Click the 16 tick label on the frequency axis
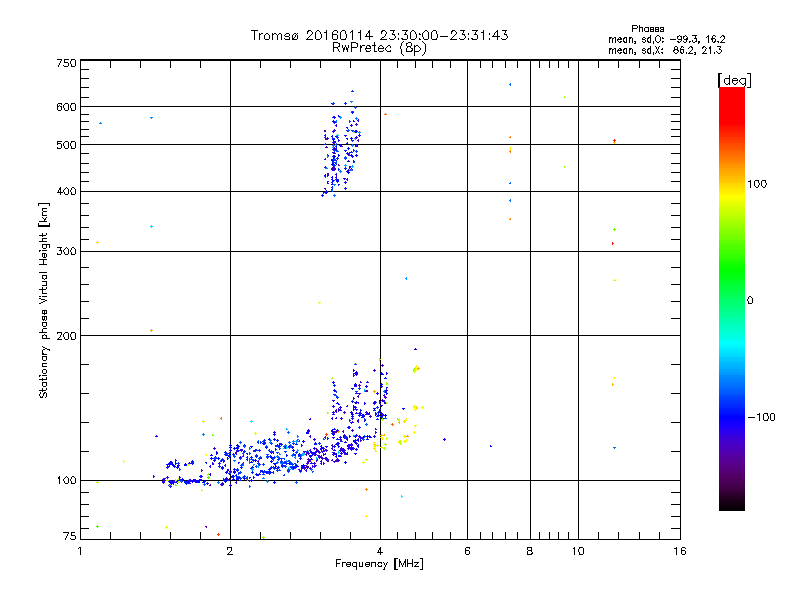 tap(679, 551)
